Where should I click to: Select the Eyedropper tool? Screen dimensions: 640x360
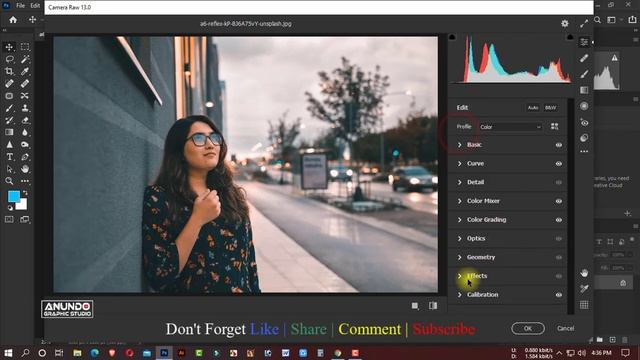click(25, 71)
